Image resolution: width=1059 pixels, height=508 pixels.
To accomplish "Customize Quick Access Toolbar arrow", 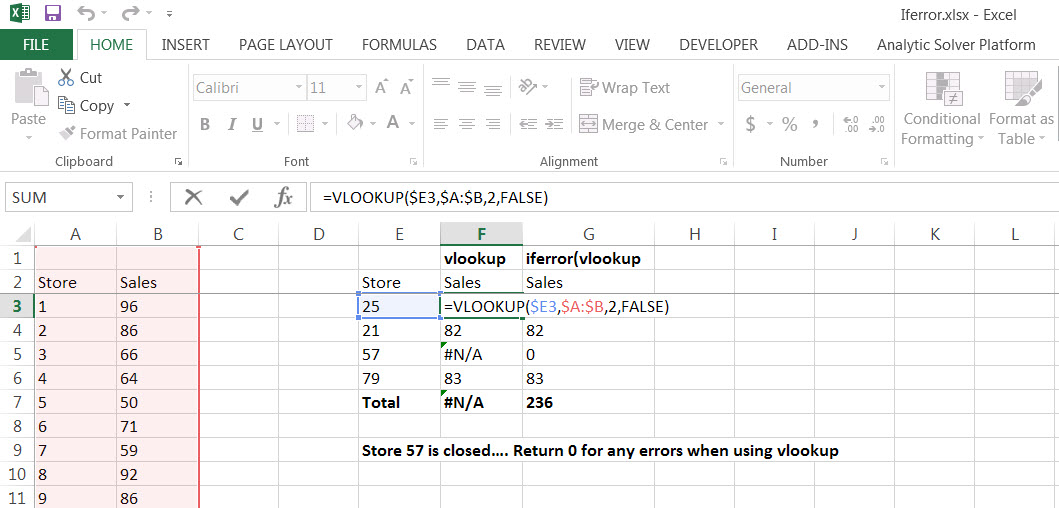I will (x=169, y=14).
